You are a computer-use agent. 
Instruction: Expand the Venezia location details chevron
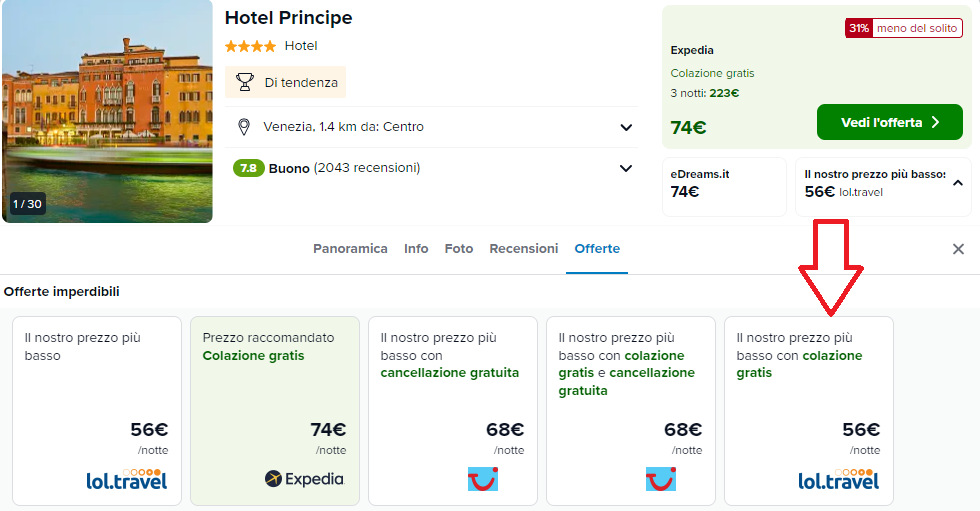[626, 127]
